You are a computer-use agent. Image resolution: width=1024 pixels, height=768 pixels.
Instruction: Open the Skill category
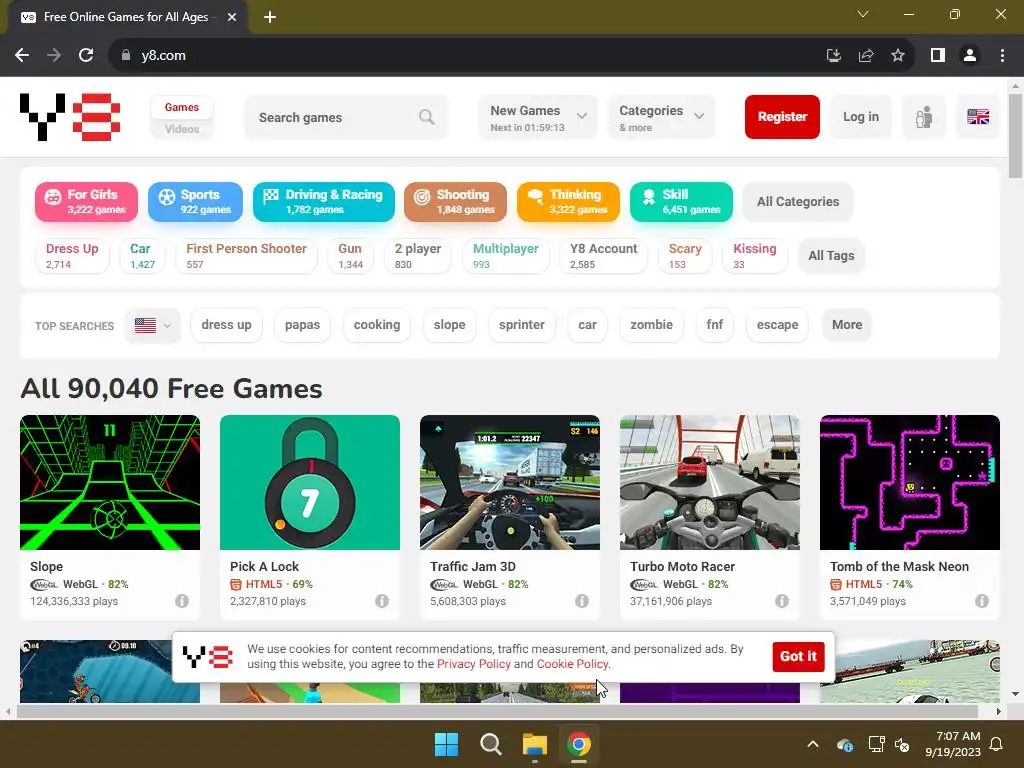681,202
